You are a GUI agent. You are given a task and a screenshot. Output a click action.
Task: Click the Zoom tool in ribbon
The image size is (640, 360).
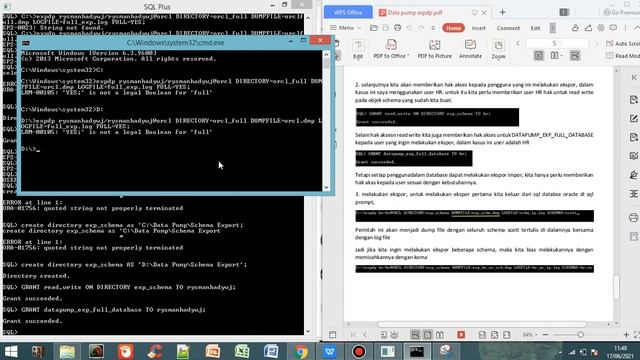498,49
